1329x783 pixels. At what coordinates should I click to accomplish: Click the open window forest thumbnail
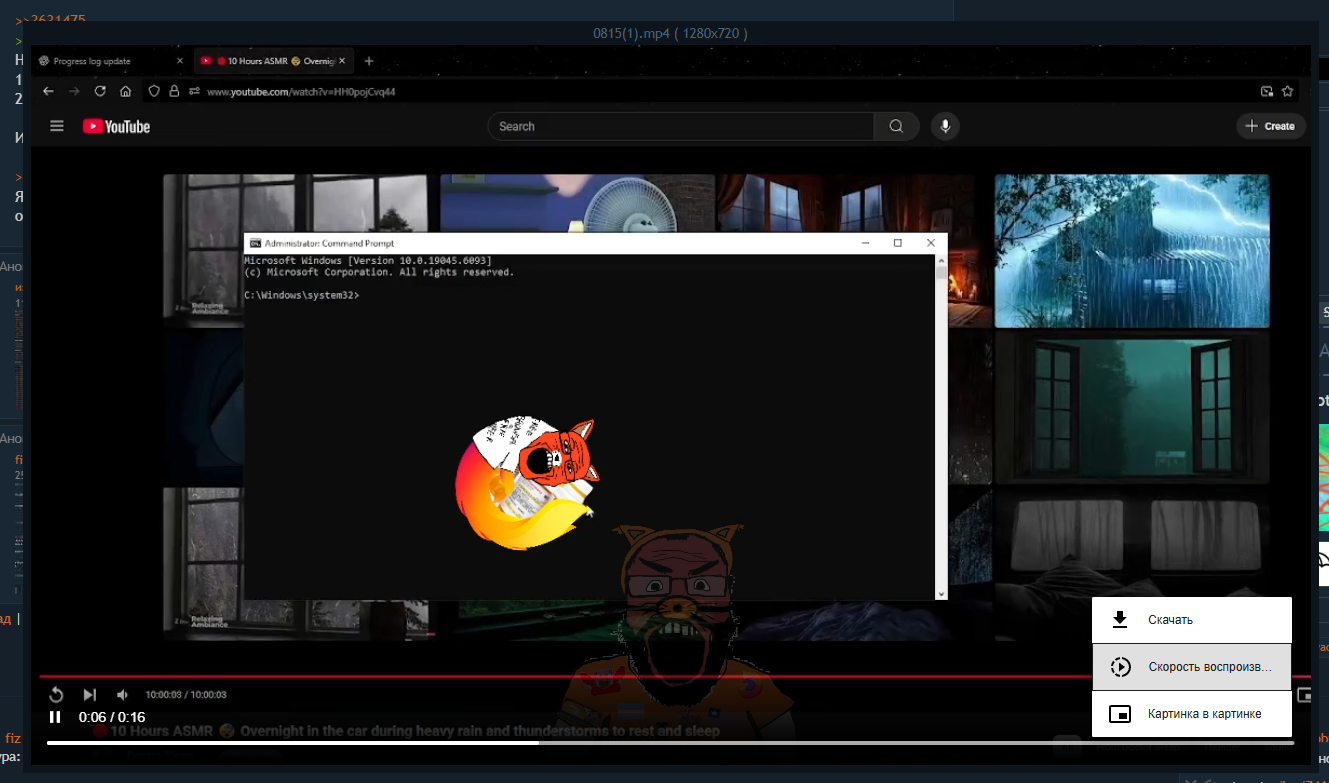point(1132,406)
